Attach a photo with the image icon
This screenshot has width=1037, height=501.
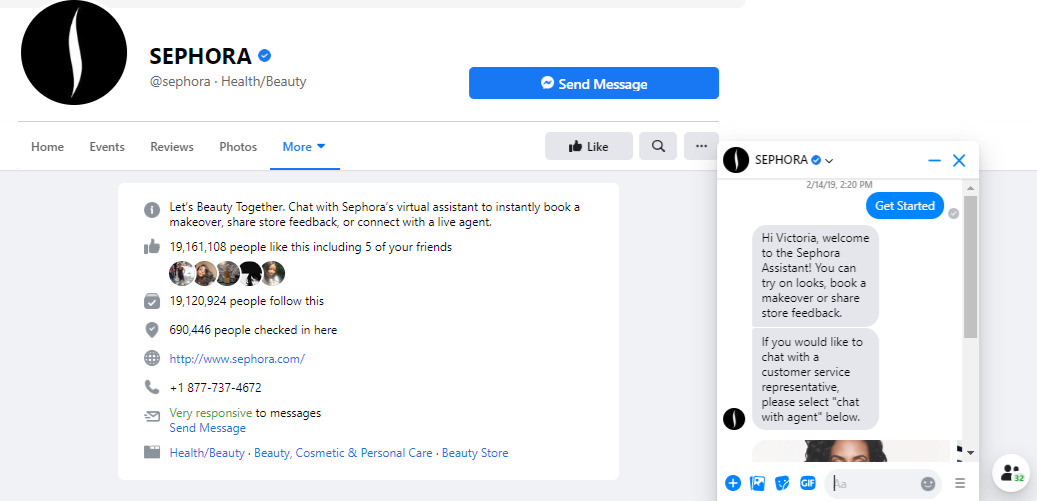click(x=757, y=483)
